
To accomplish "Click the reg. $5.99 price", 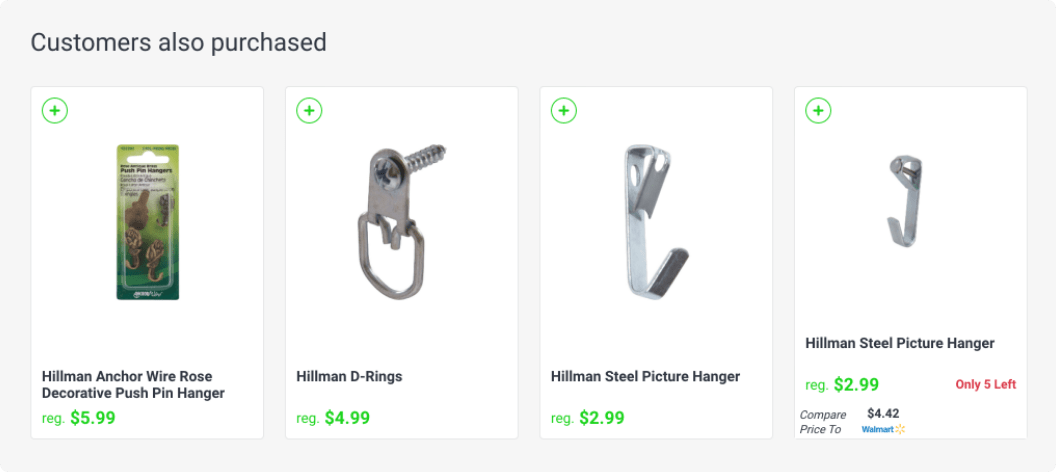I will click(x=79, y=418).
